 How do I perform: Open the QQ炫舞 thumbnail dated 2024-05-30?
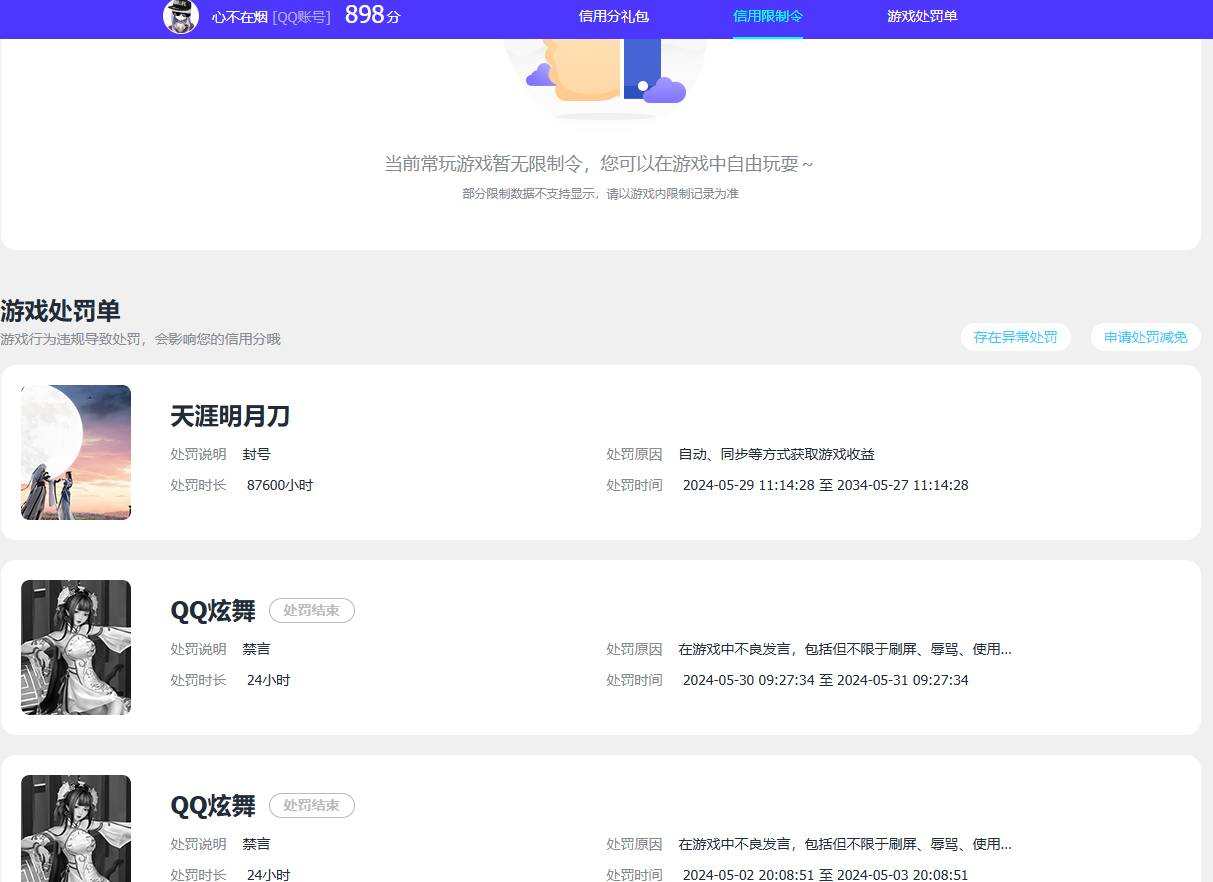tap(76, 647)
